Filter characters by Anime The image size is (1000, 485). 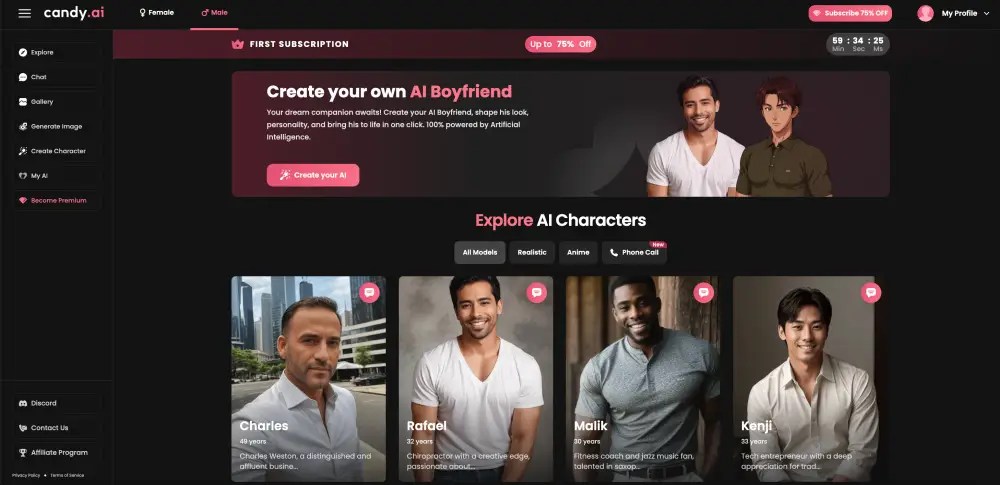click(578, 252)
